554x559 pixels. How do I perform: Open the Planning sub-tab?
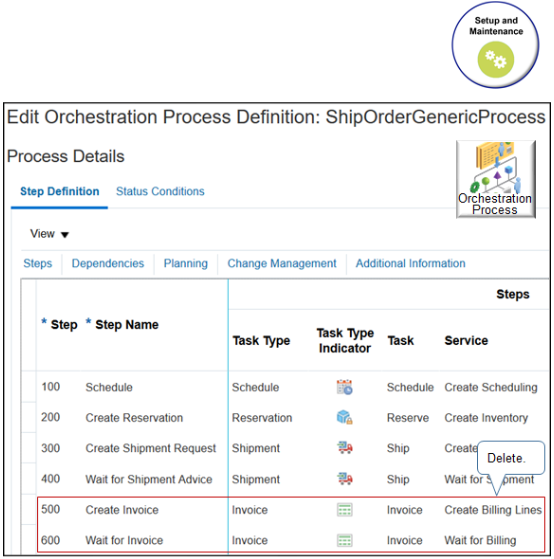pyautogui.click(x=185, y=263)
